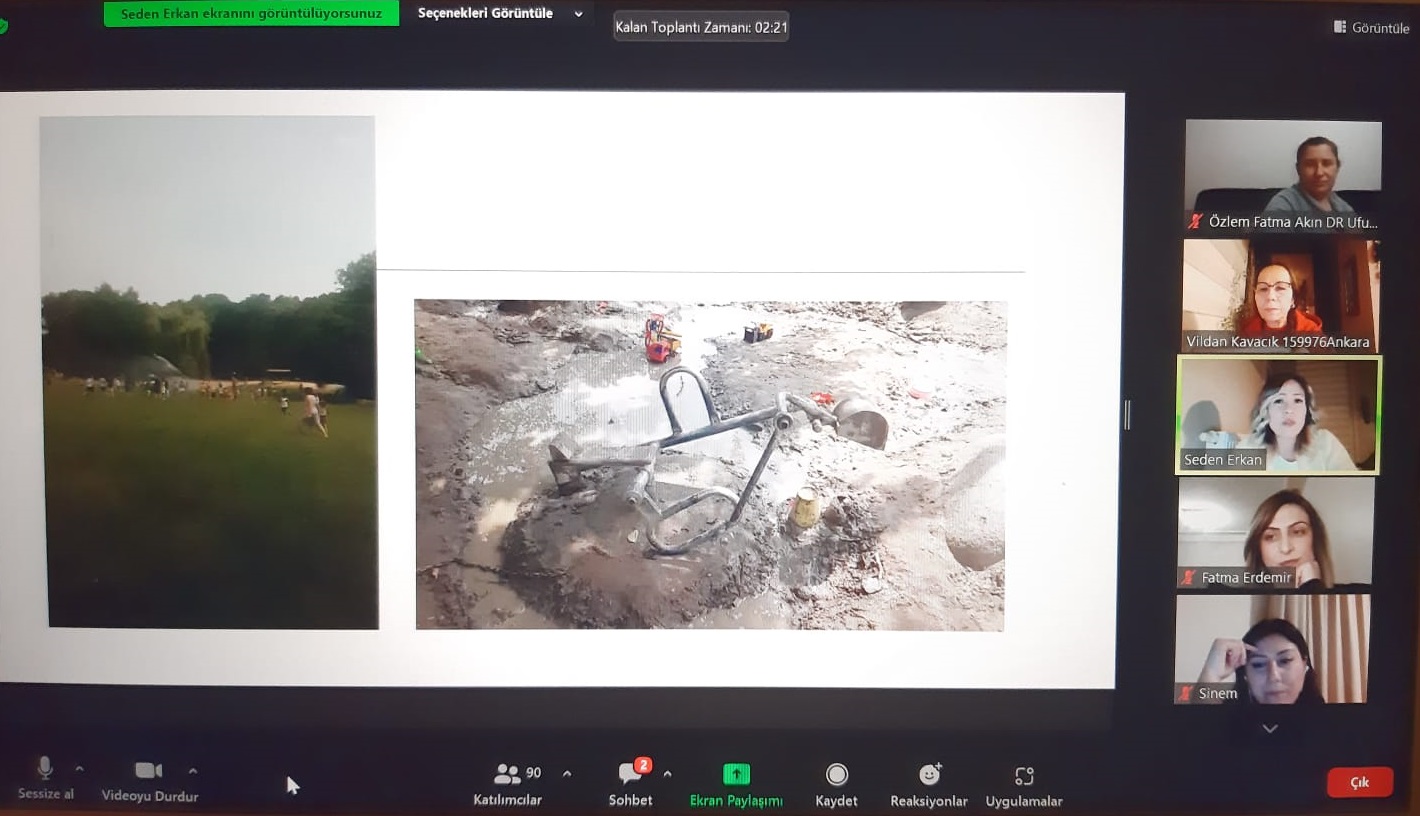Image resolution: width=1420 pixels, height=816 pixels.
Task: Start recording with Kaydet button
Action: coord(837,785)
